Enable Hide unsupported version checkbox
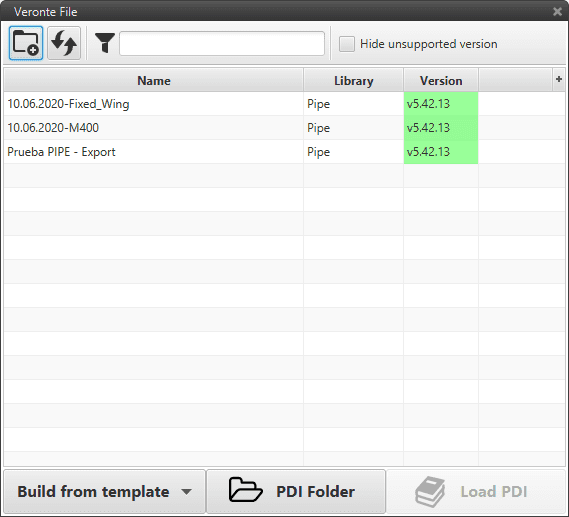Screen dimensions: 569x517 point(347,44)
